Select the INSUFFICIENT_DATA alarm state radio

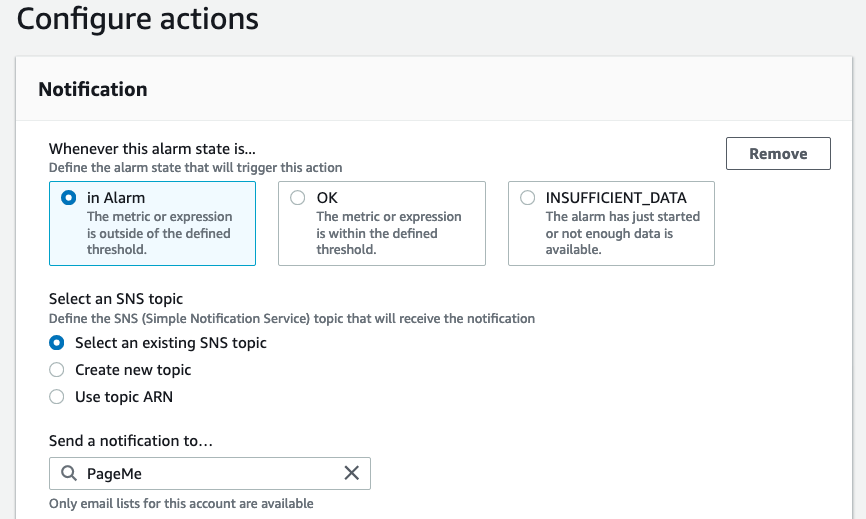527,198
